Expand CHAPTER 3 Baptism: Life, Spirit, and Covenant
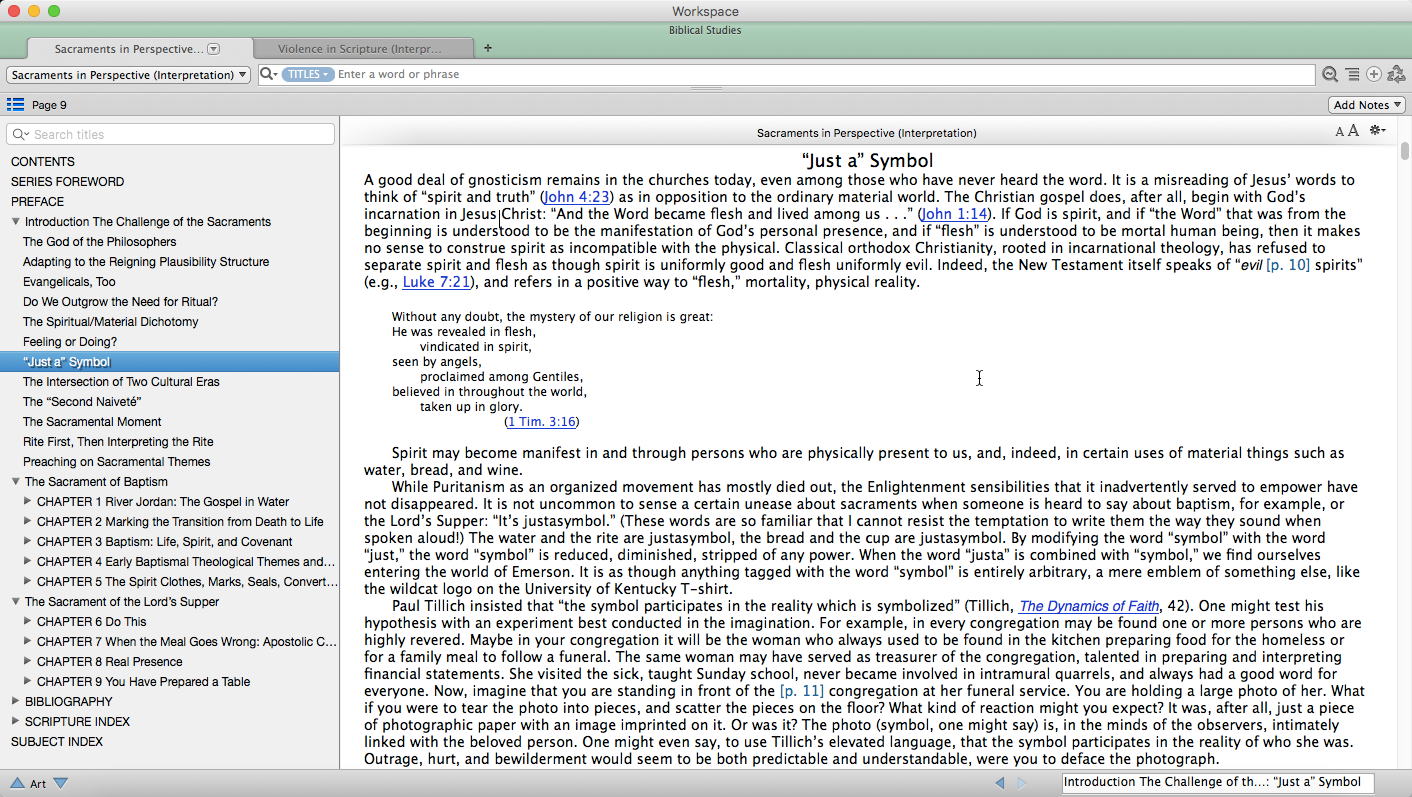1412x797 pixels. [x=28, y=542]
